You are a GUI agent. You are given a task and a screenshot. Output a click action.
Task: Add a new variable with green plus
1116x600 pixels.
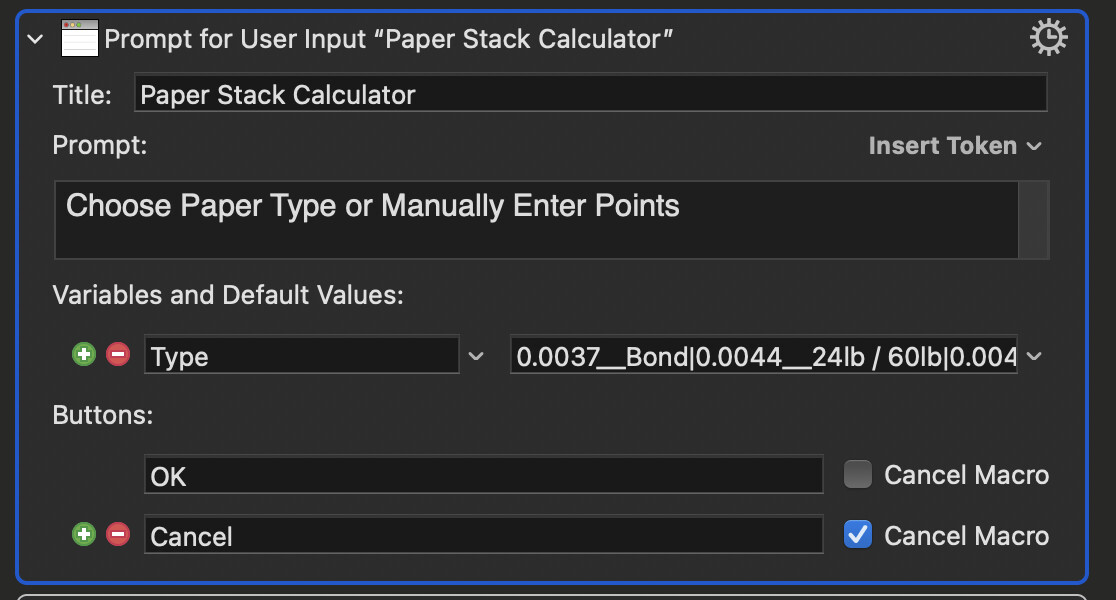pos(84,354)
